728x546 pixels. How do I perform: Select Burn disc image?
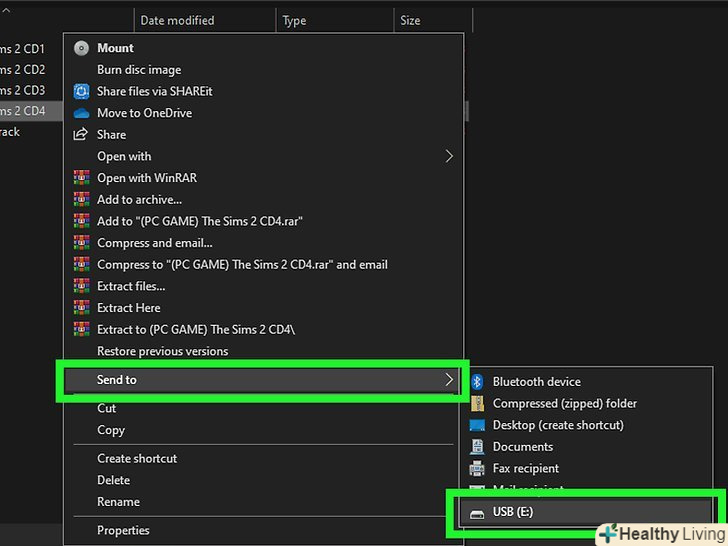[x=263, y=70]
